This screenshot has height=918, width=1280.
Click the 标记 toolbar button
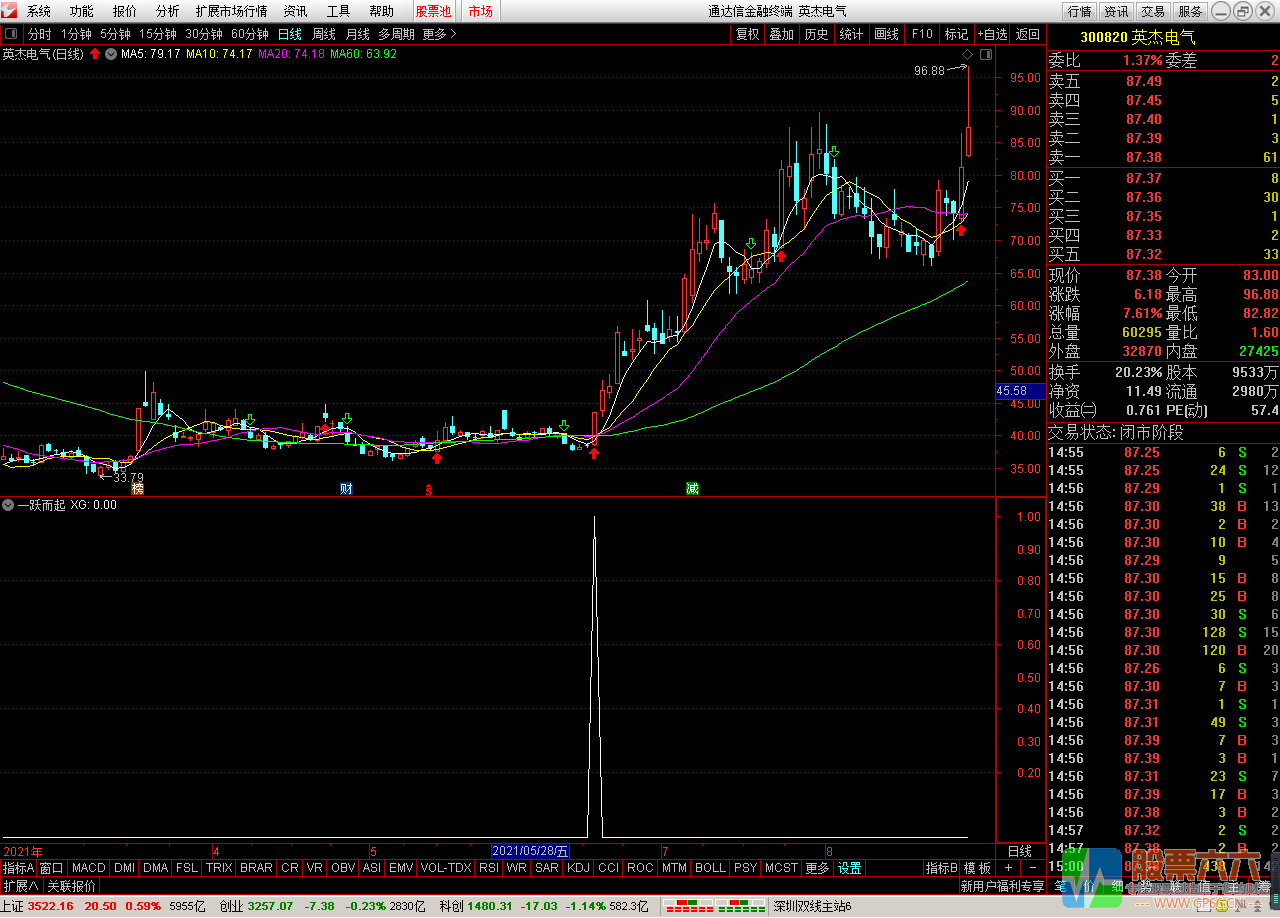(957, 34)
